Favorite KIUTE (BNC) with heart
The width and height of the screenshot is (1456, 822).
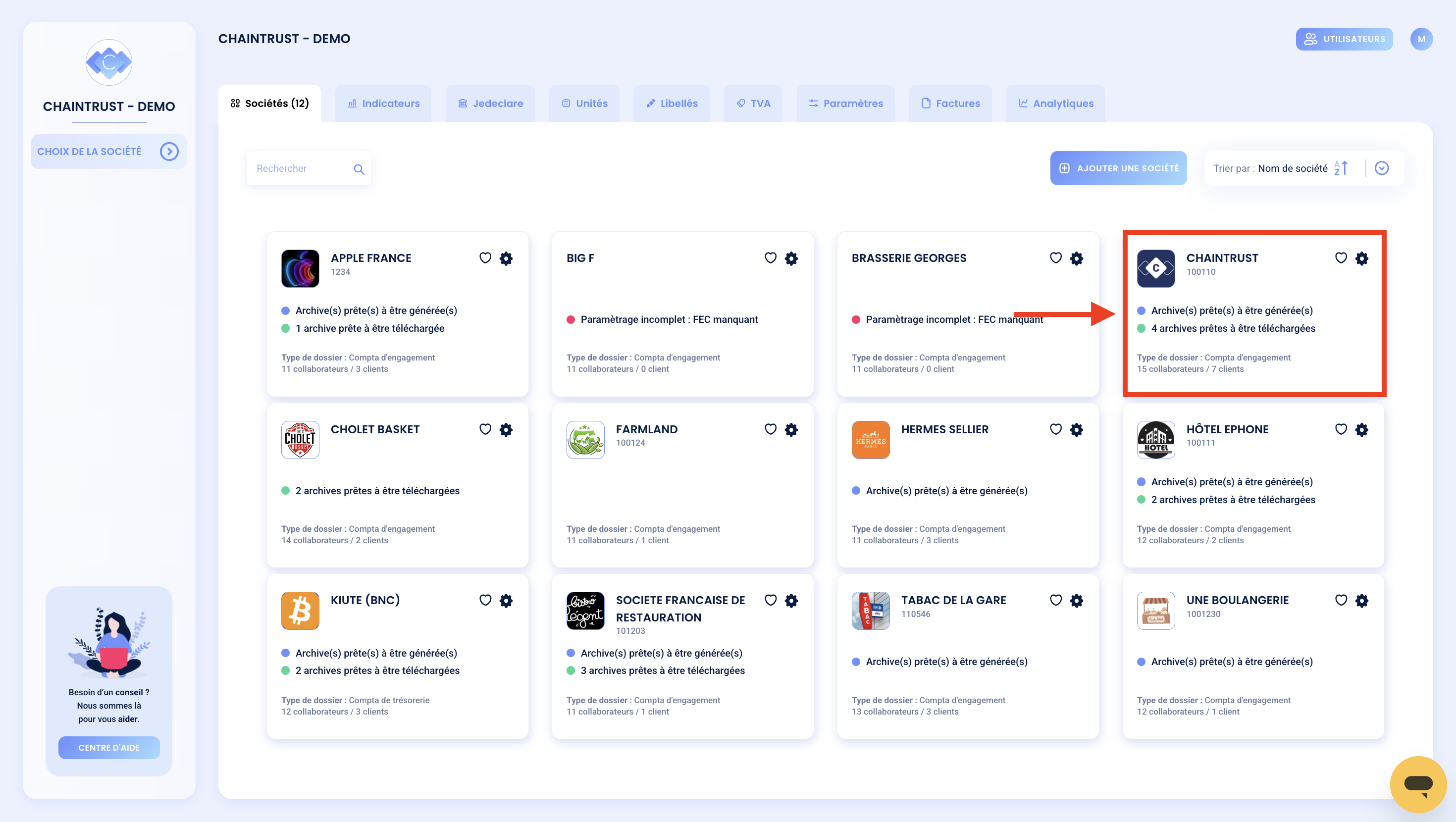[485, 600]
